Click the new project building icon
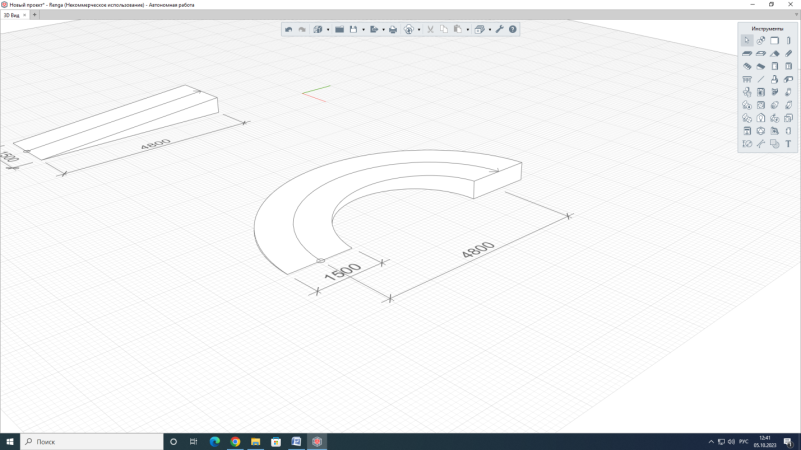The width and height of the screenshot is (801, 450). (x=317, y=30)
